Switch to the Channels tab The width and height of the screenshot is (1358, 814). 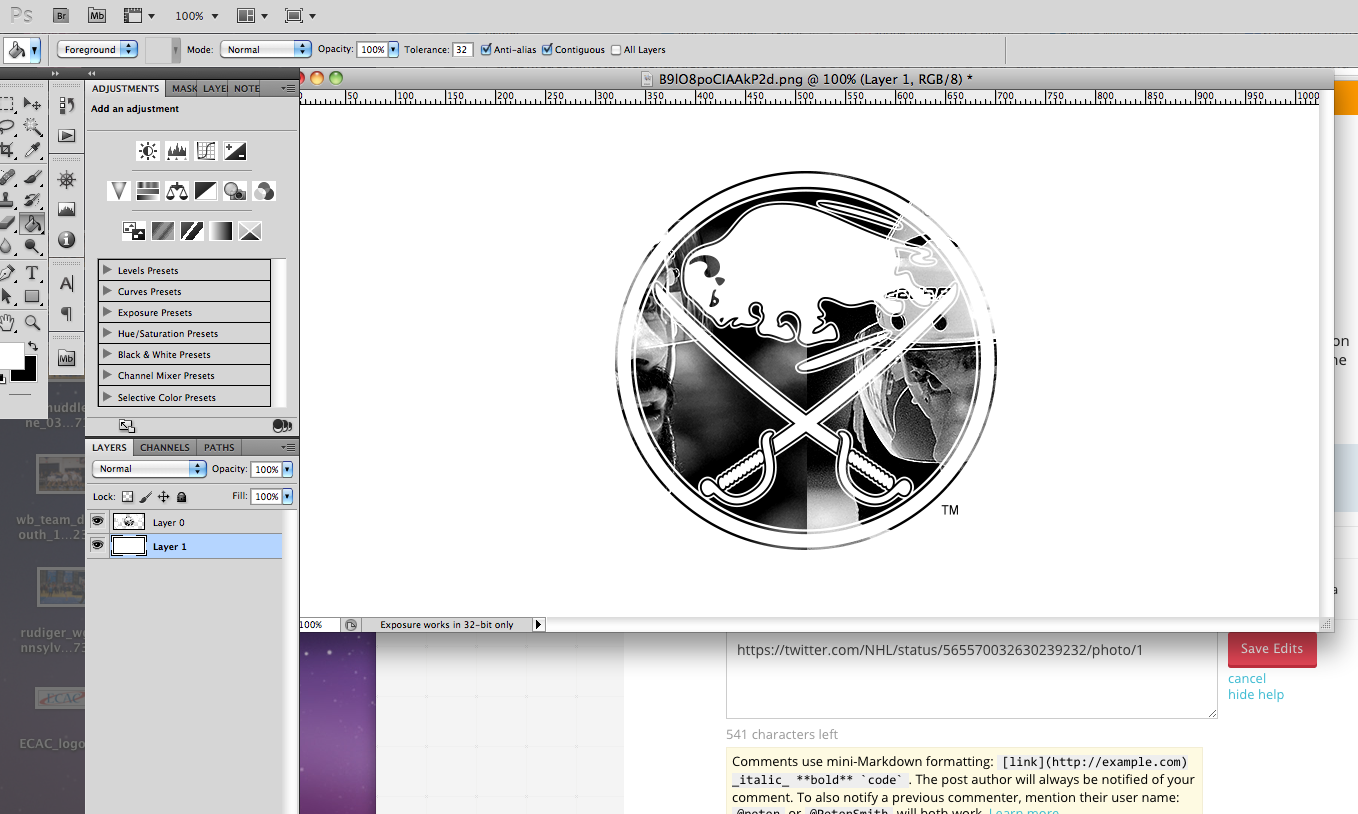click(165, 447)
